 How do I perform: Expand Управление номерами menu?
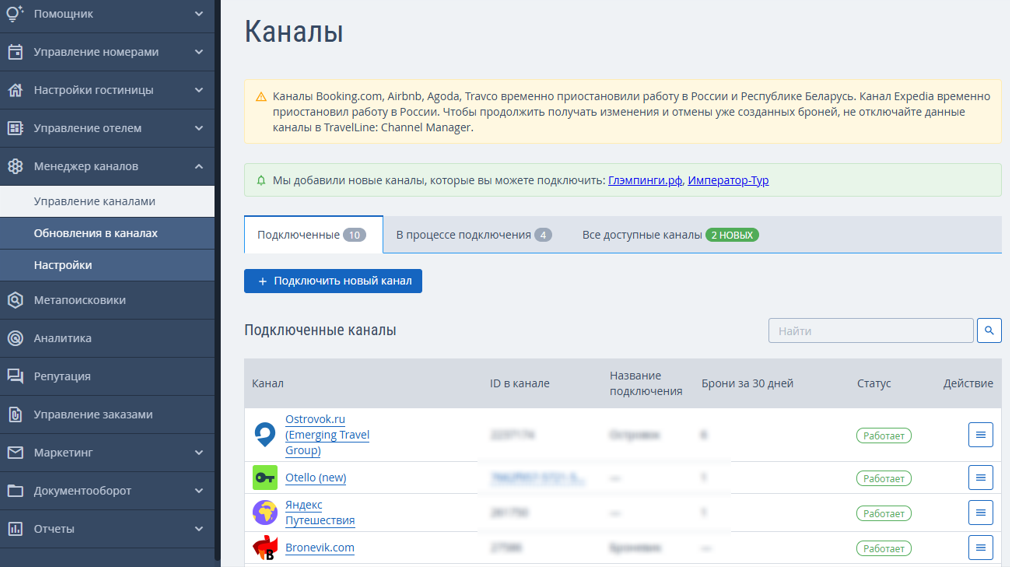(x=107, y=52)
